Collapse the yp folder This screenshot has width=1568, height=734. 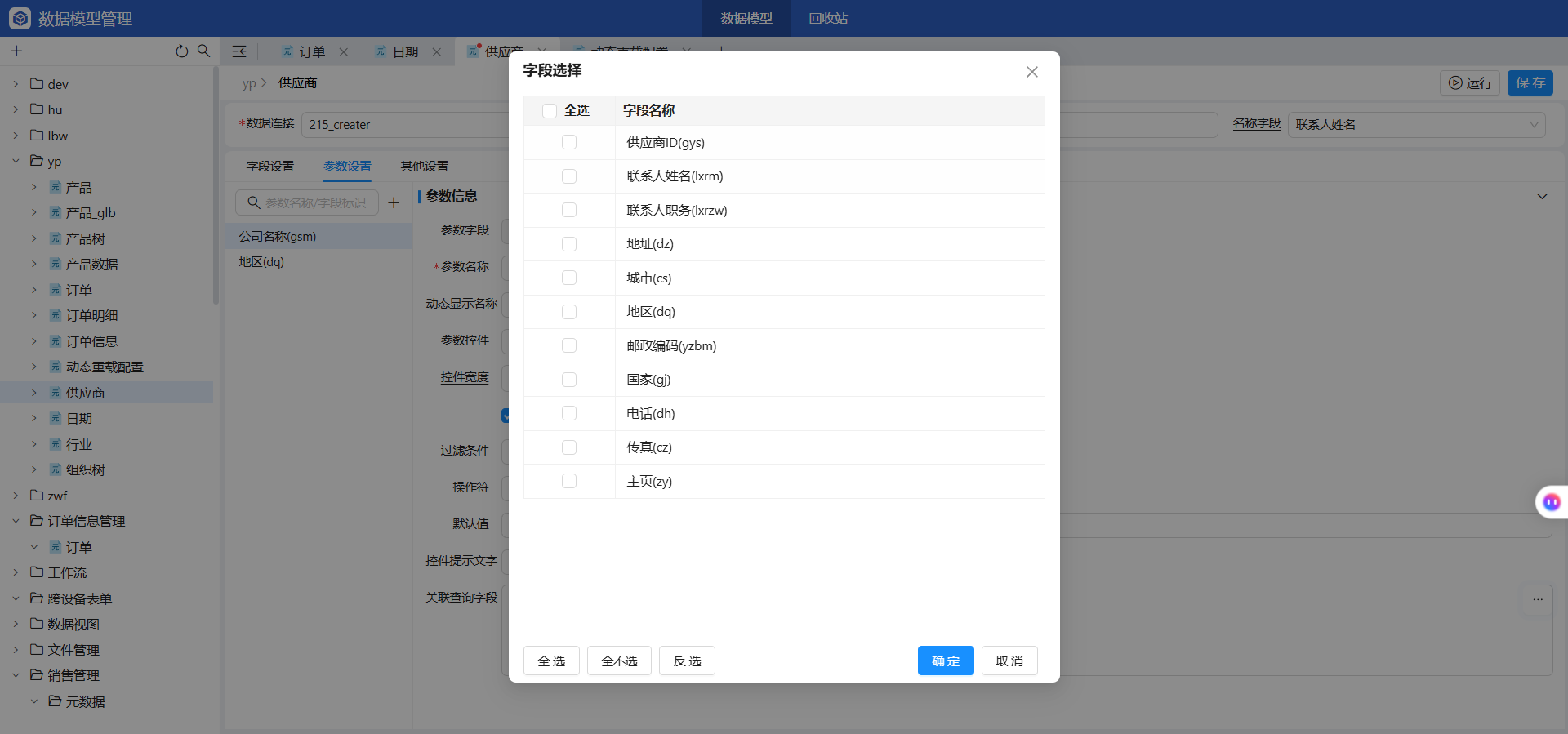(x=16, y=161)
